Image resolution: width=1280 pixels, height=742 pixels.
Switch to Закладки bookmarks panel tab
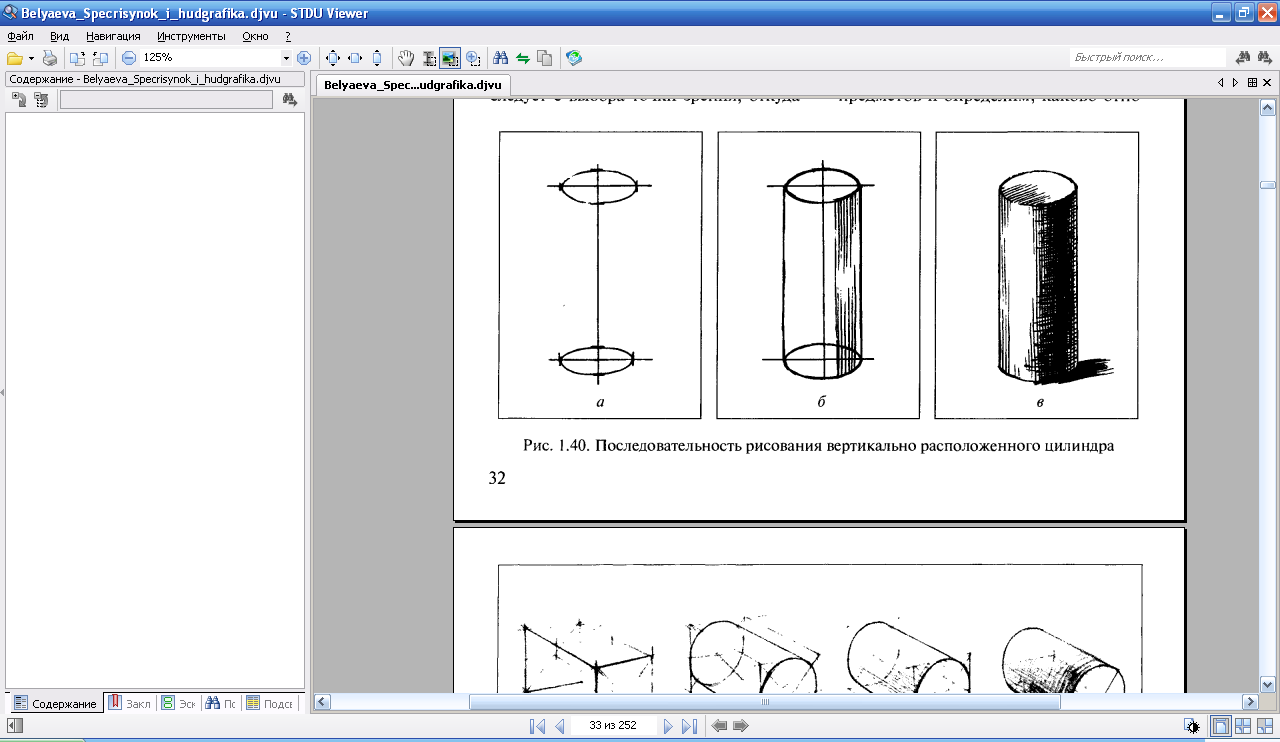(130, 704)
